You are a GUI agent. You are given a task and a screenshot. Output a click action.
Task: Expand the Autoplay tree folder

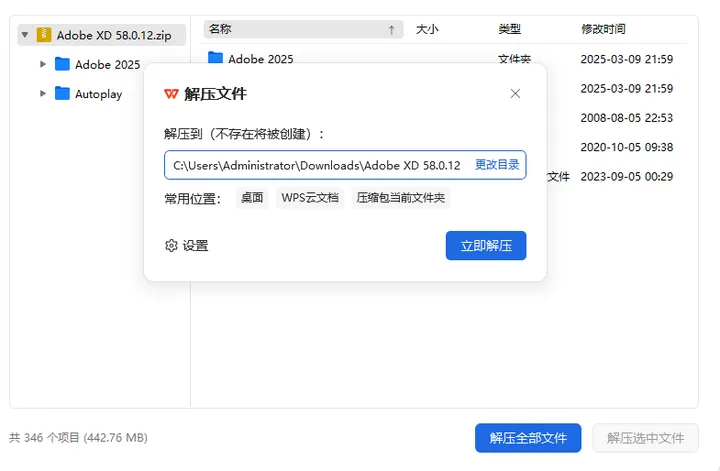[43, 94]
